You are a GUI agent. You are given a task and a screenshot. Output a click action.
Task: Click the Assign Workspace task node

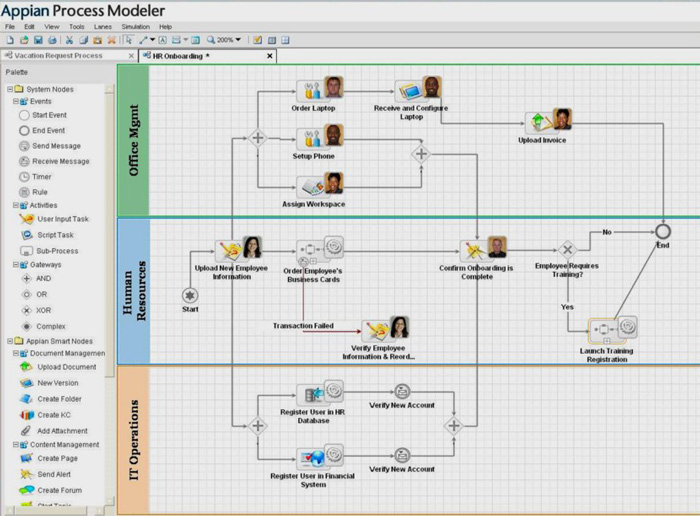pos(320,185)
